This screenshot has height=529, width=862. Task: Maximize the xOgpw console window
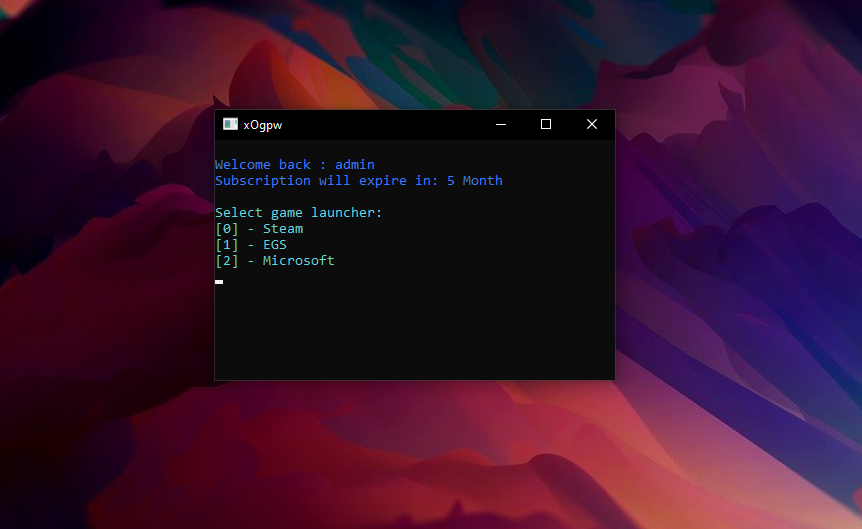tap(546, 124)
